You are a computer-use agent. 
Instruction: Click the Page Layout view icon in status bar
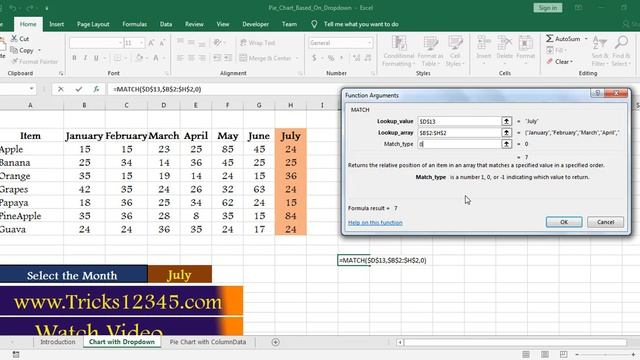coord(544,354)
